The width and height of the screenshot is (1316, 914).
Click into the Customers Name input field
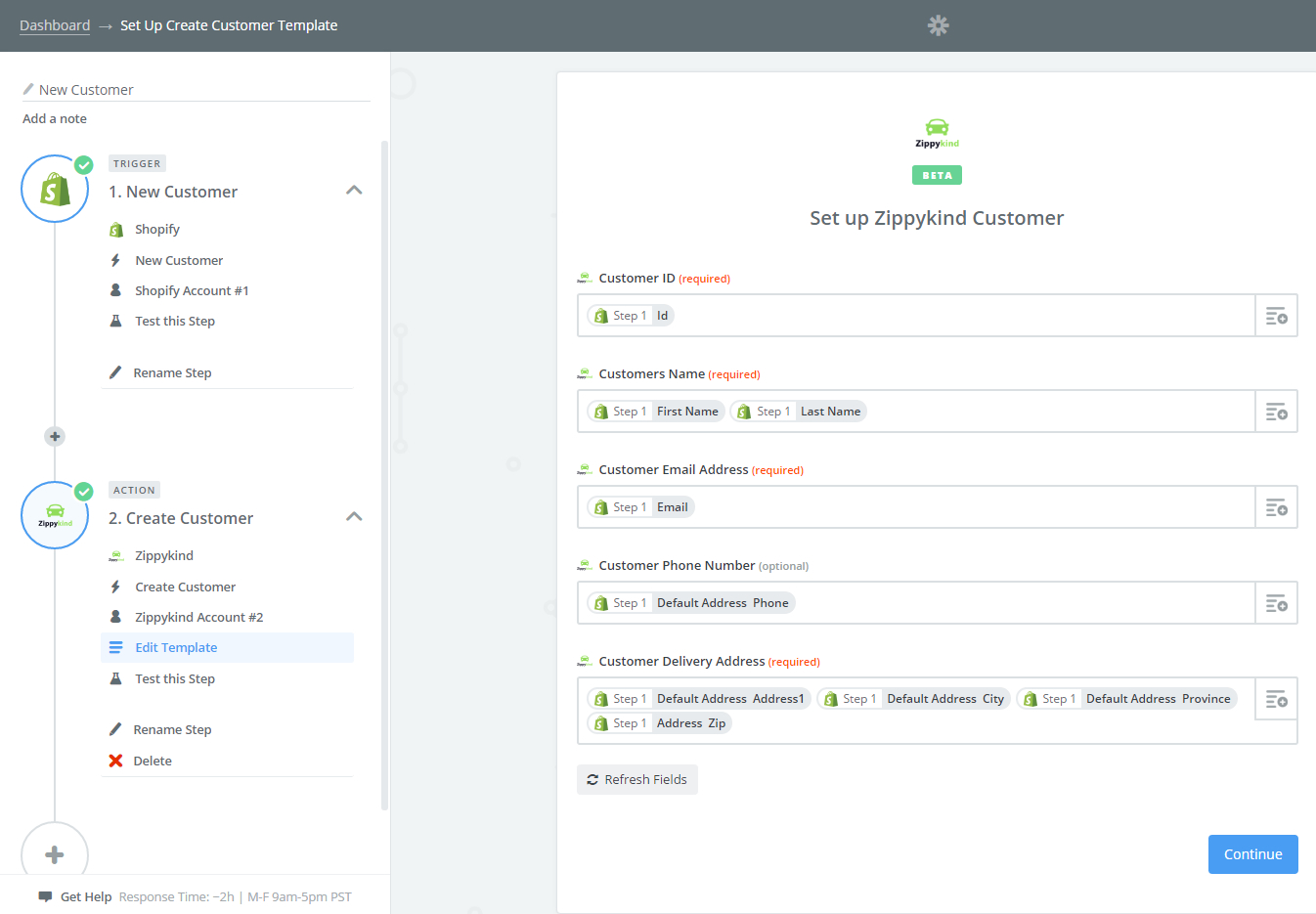click(x=916, y=412)
